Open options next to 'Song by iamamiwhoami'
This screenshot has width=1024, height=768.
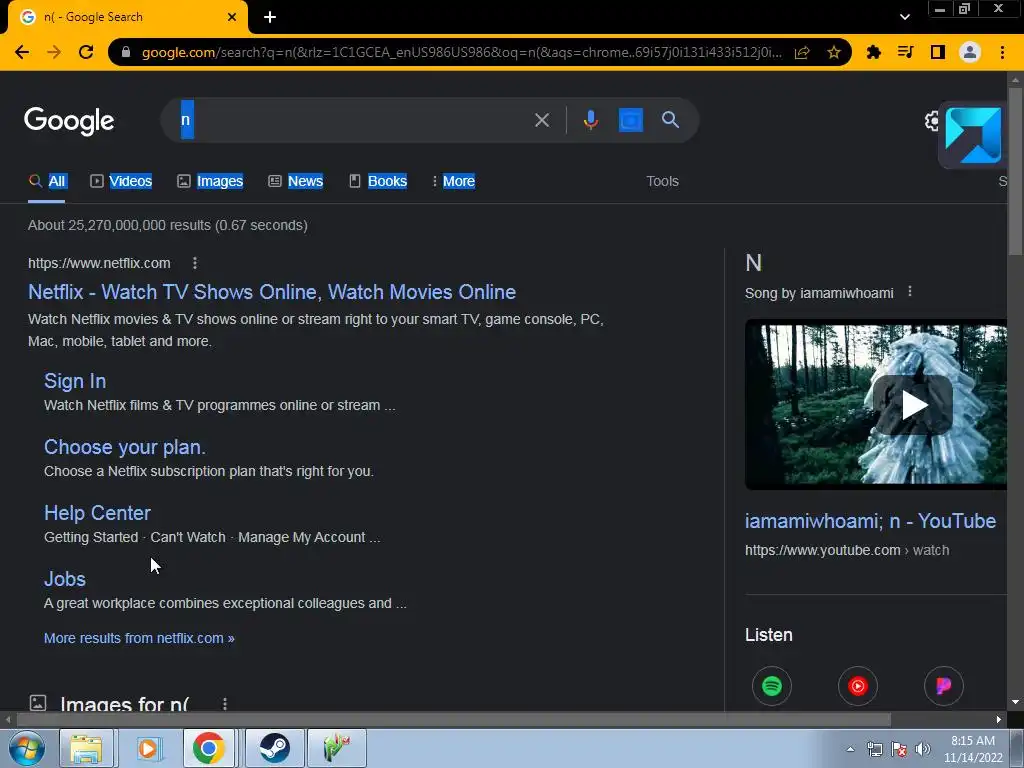click(x=910, y=292)
